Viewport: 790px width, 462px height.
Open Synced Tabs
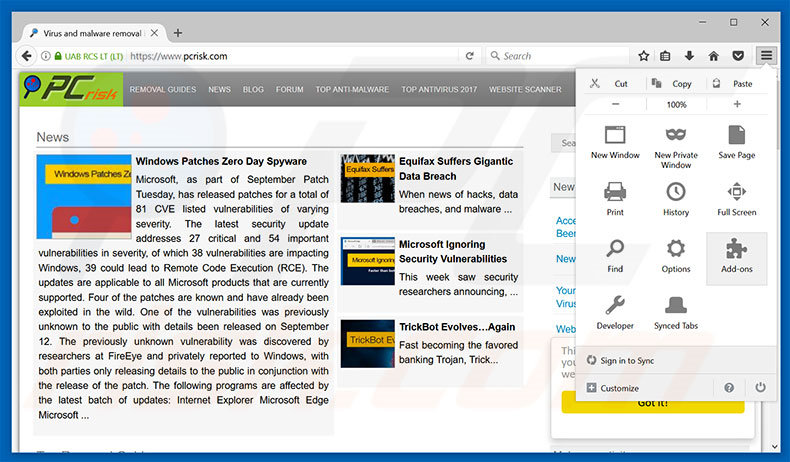coord(676,313)
